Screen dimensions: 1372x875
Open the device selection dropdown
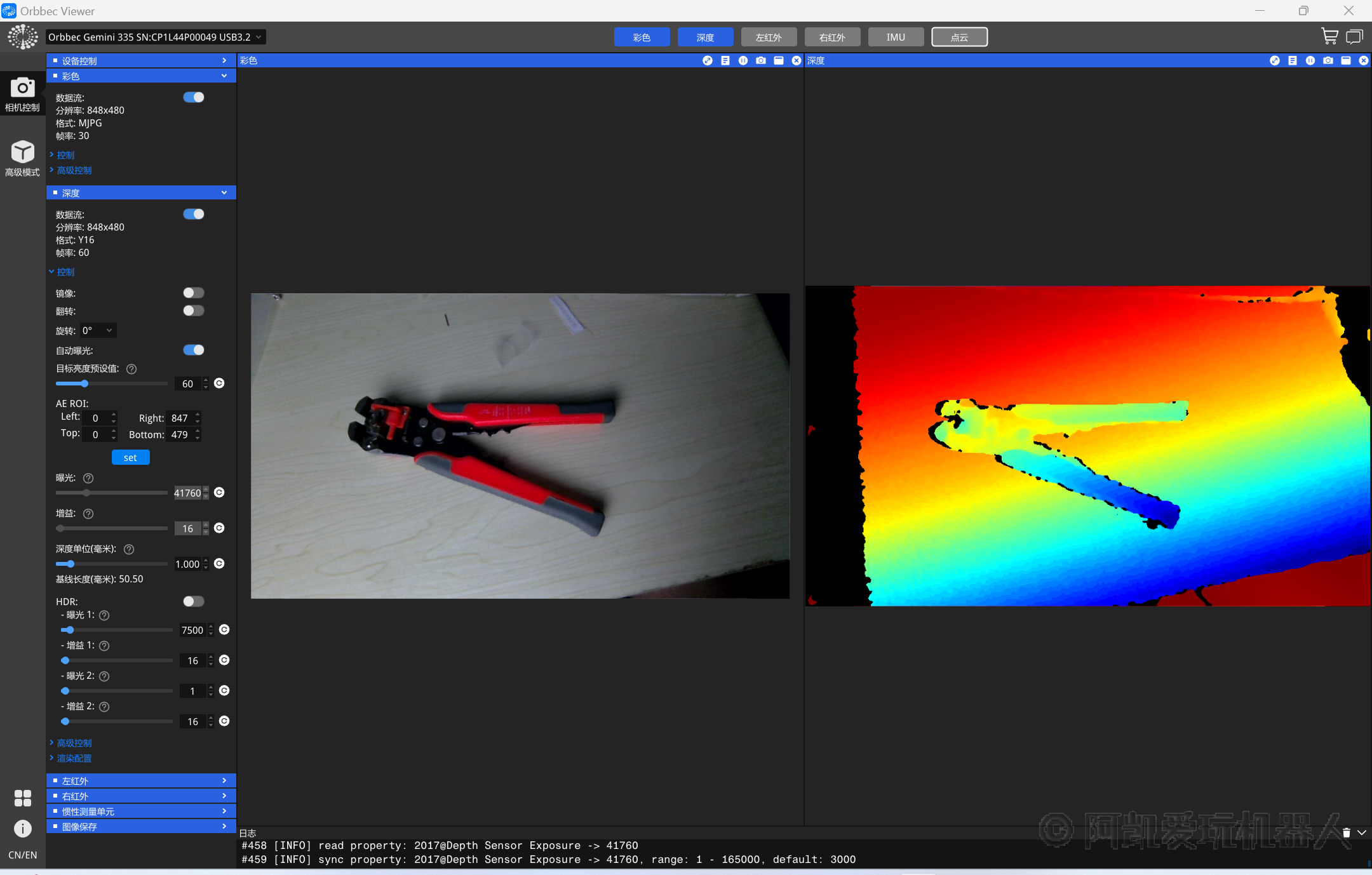(156, 37)
